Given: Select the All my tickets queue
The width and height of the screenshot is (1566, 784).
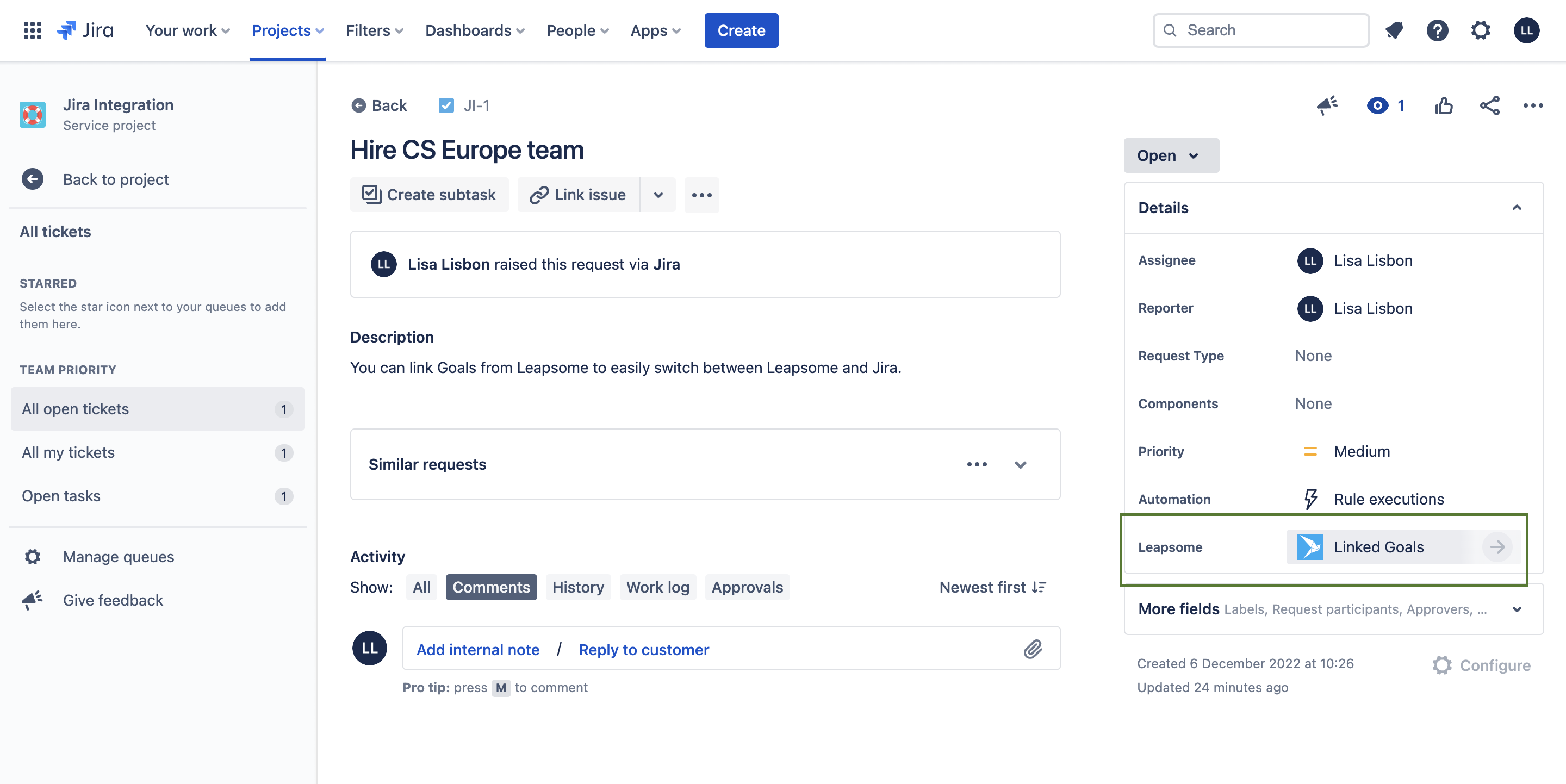Looking at the screenshot, I should click(x=158, y=453).
